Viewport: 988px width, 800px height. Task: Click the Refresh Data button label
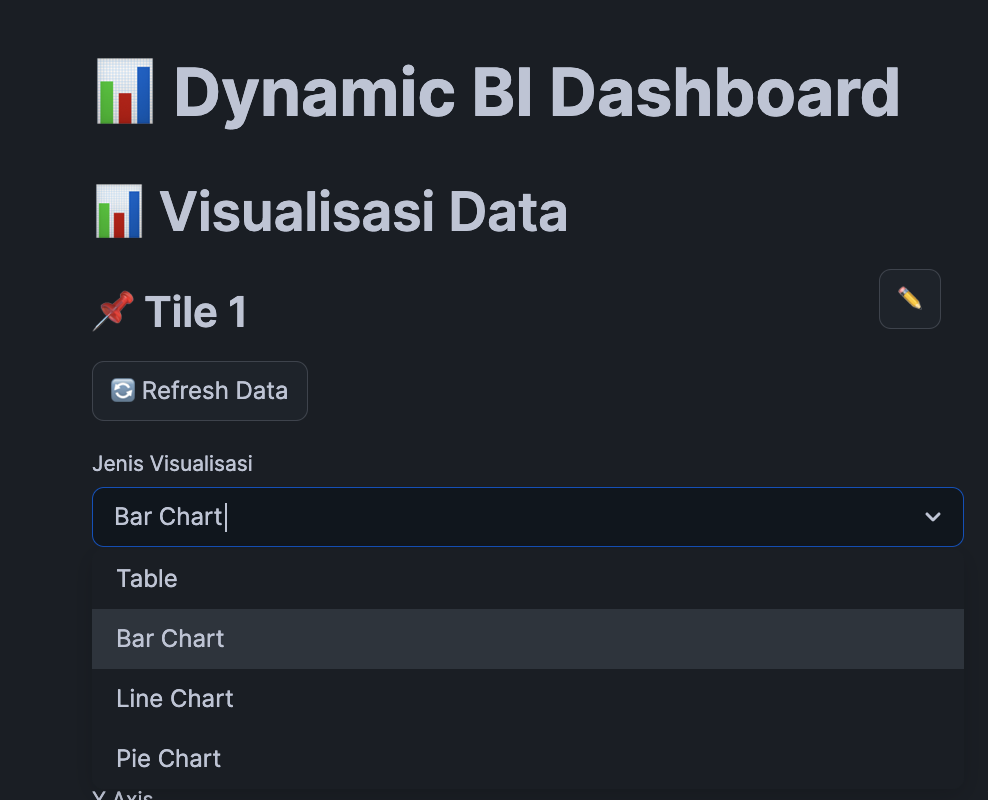215,391
